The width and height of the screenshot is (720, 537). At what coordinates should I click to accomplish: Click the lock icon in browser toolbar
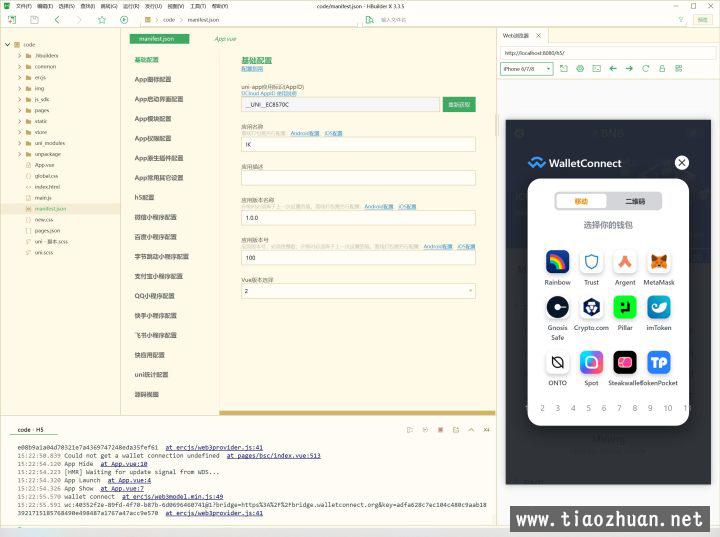tap(662, 68)
